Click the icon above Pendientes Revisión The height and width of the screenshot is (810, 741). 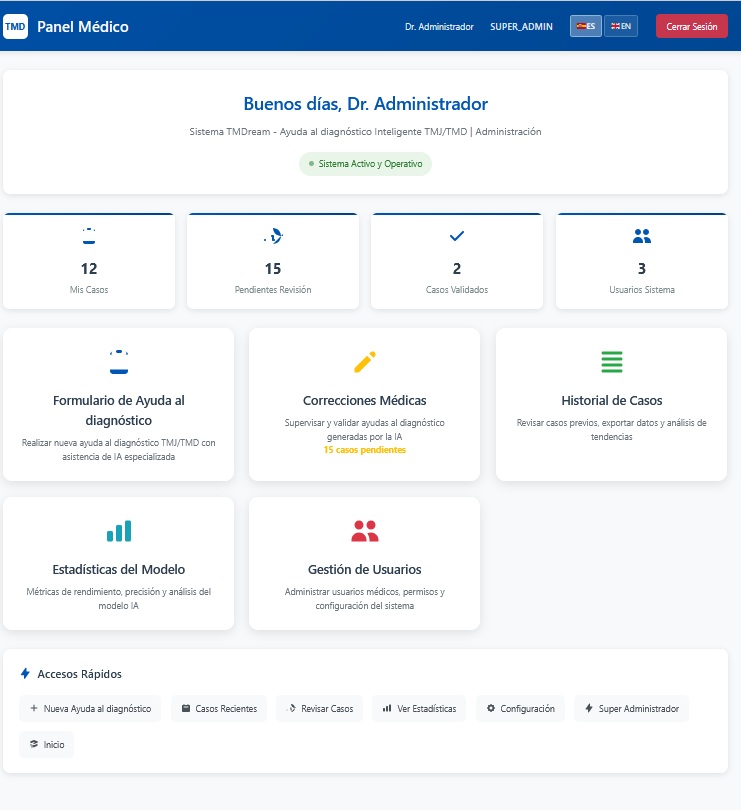[x=273, y=236]
